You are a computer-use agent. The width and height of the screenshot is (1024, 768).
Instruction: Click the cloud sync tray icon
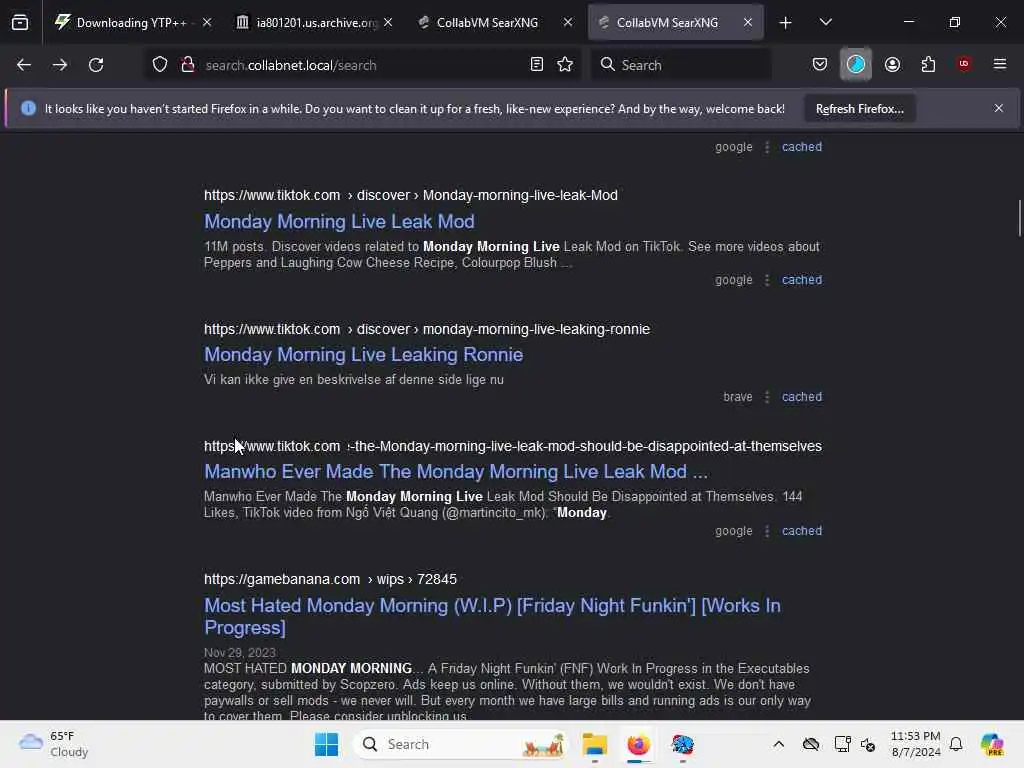(810, 744)
